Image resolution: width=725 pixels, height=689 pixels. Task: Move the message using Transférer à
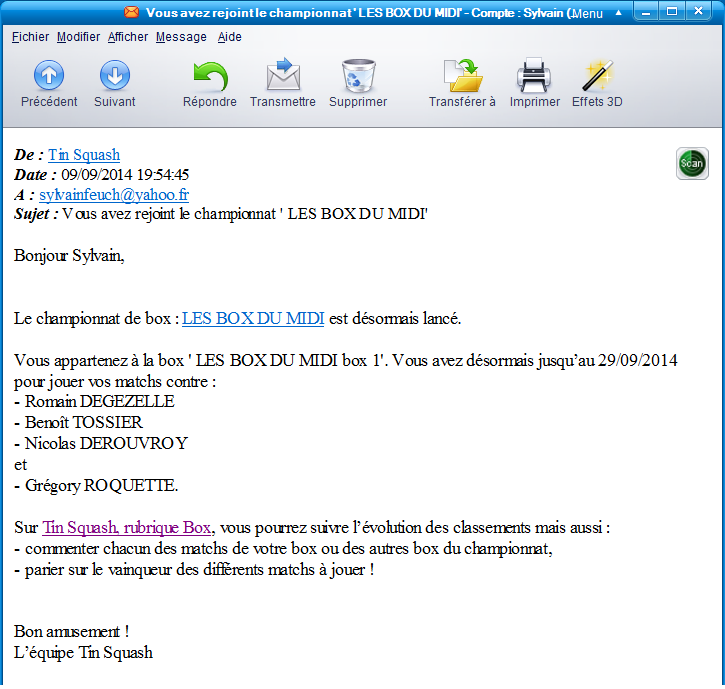(x=462, y=84)
